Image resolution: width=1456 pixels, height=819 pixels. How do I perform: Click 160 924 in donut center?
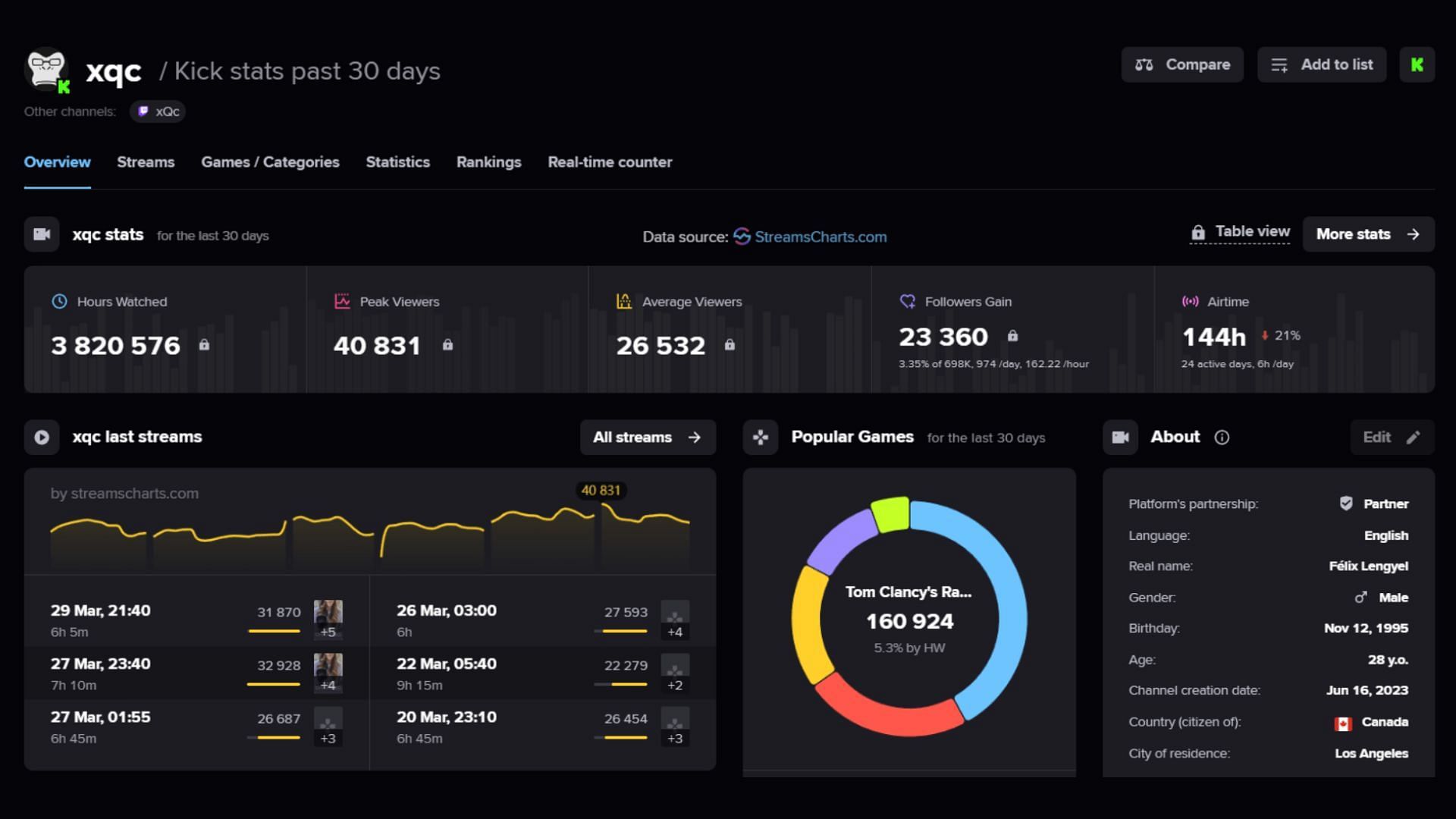tap(909, 621)
